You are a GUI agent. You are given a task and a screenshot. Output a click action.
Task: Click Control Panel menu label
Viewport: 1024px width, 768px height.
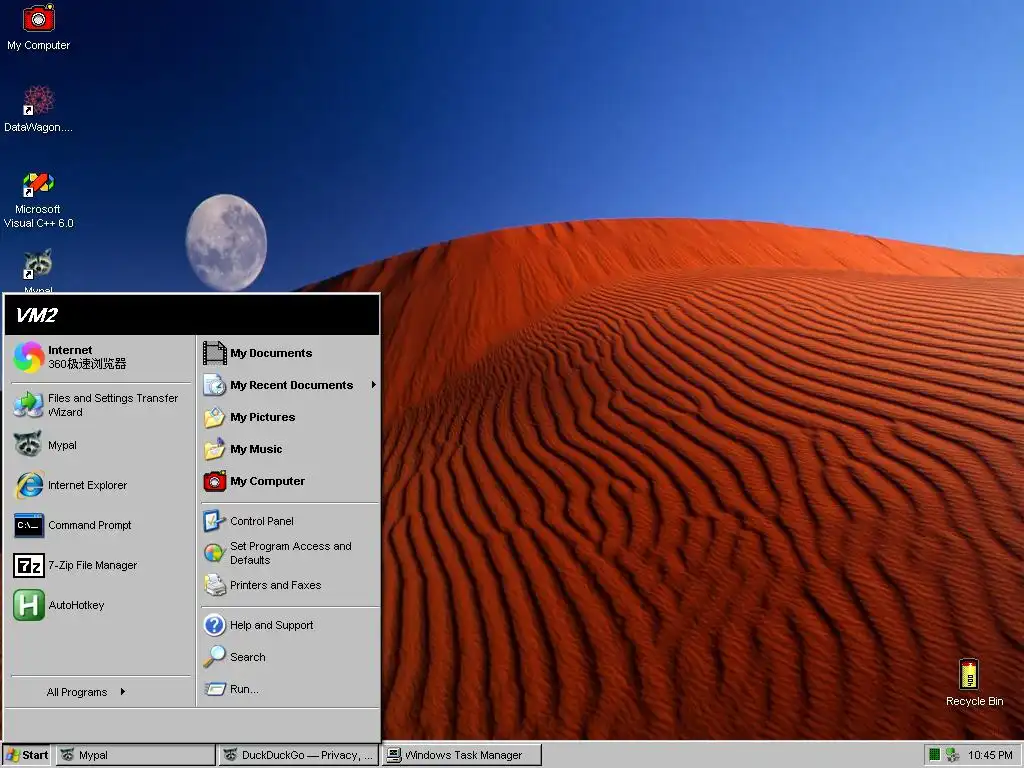(262, 521)
